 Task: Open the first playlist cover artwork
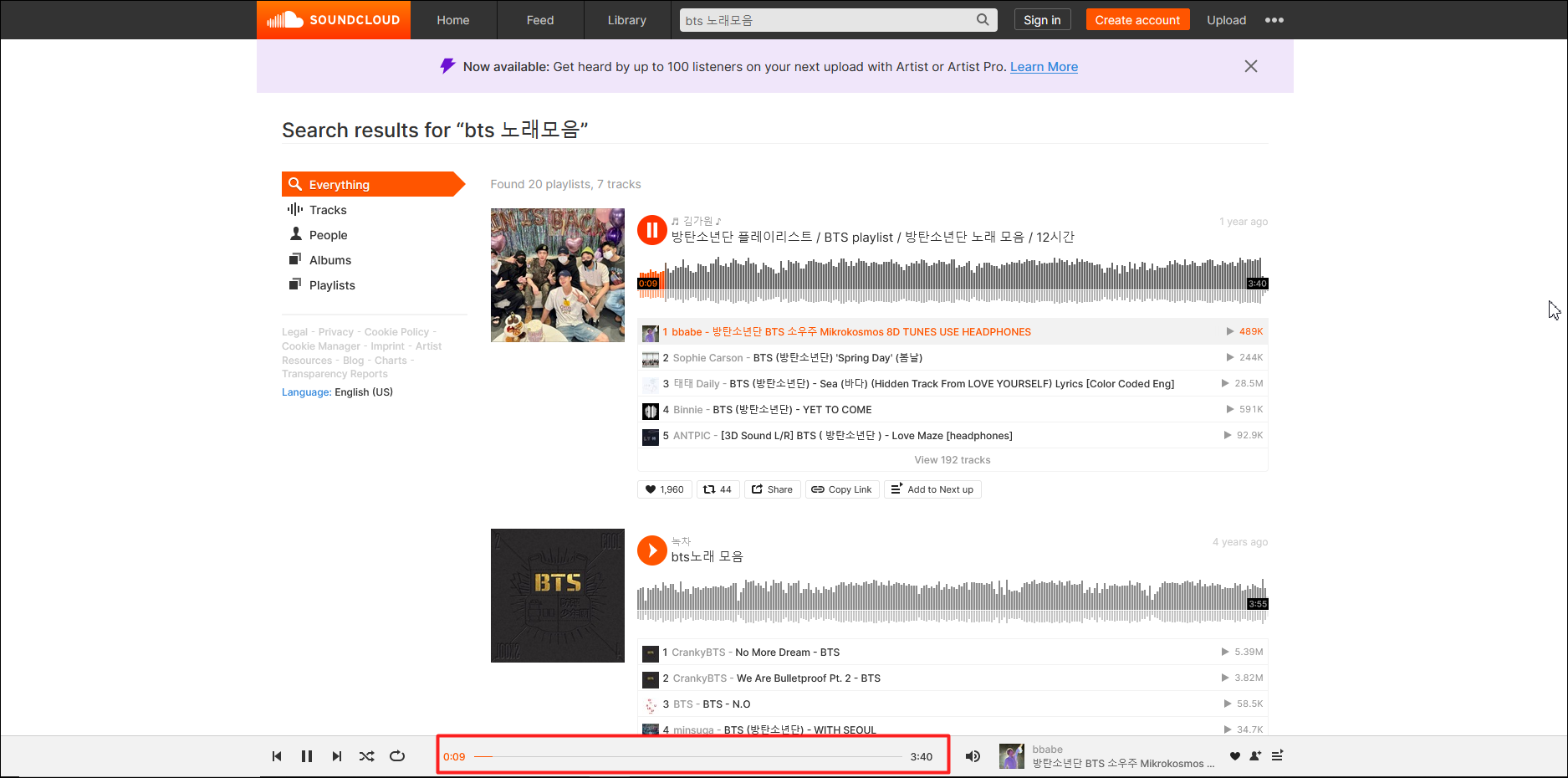pos(558,275)
